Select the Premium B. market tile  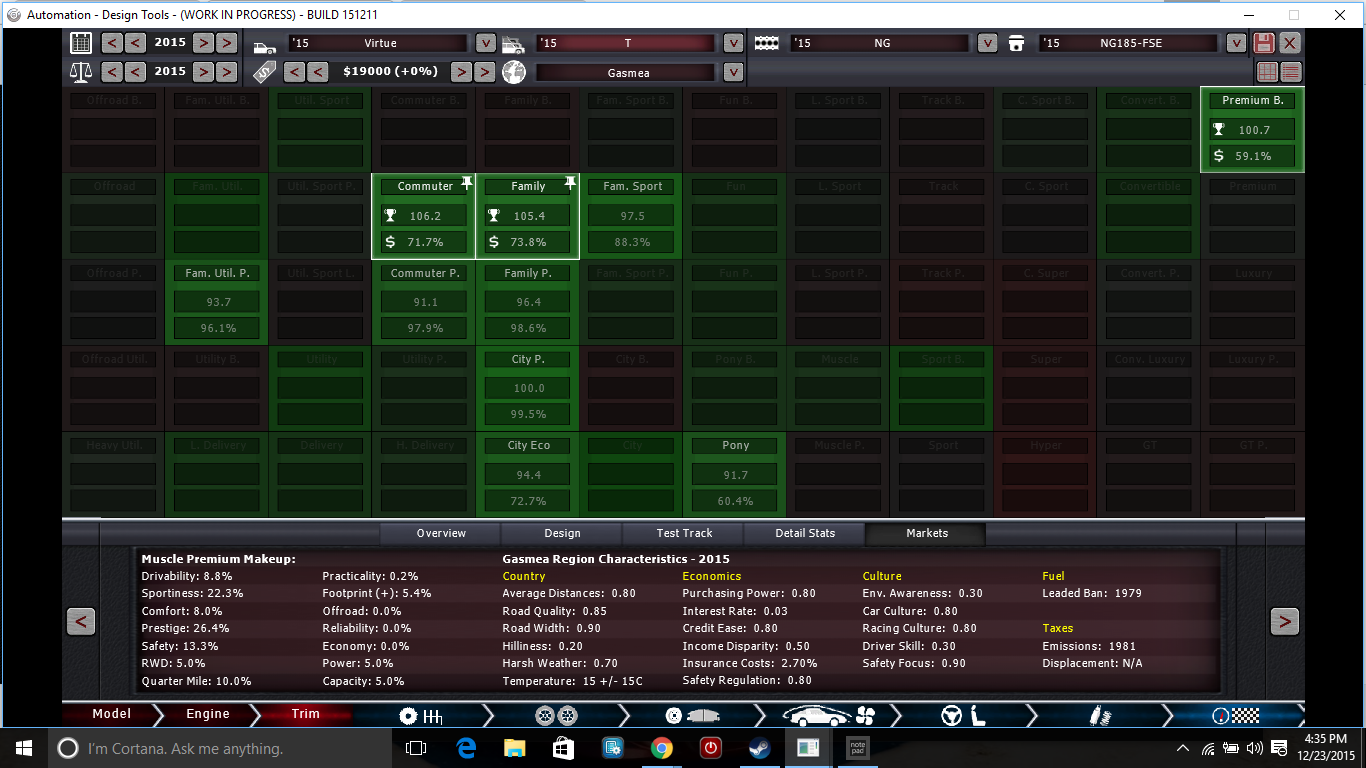coord(1253,130)
